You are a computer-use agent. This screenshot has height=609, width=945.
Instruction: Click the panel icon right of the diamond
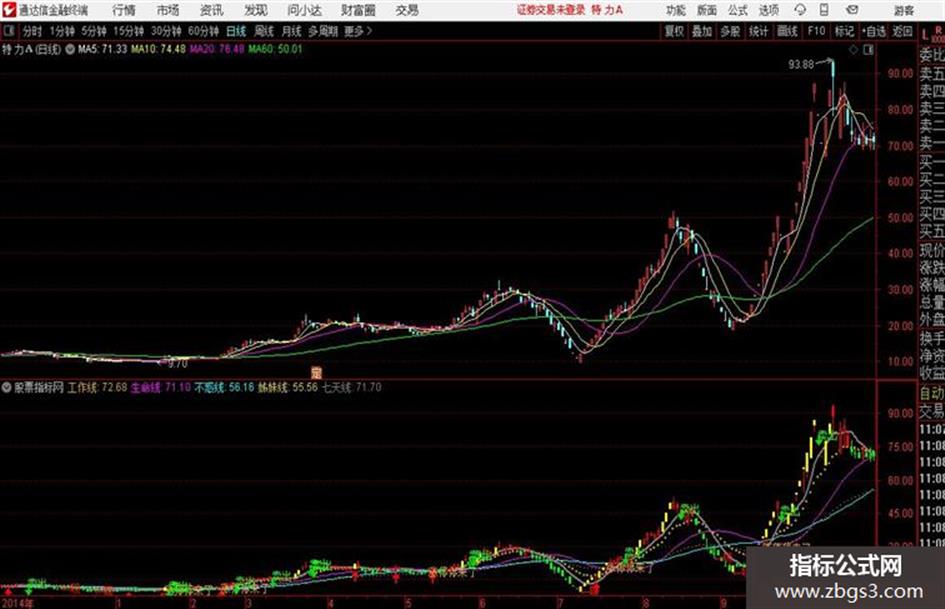(868, 50)
